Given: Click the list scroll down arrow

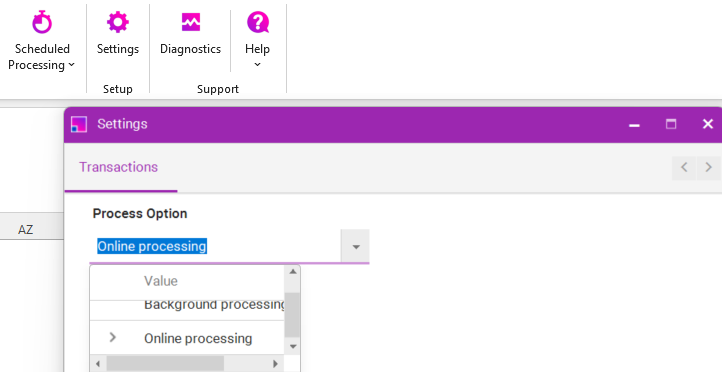Looking at the screenshot, I should coord(292,346).
